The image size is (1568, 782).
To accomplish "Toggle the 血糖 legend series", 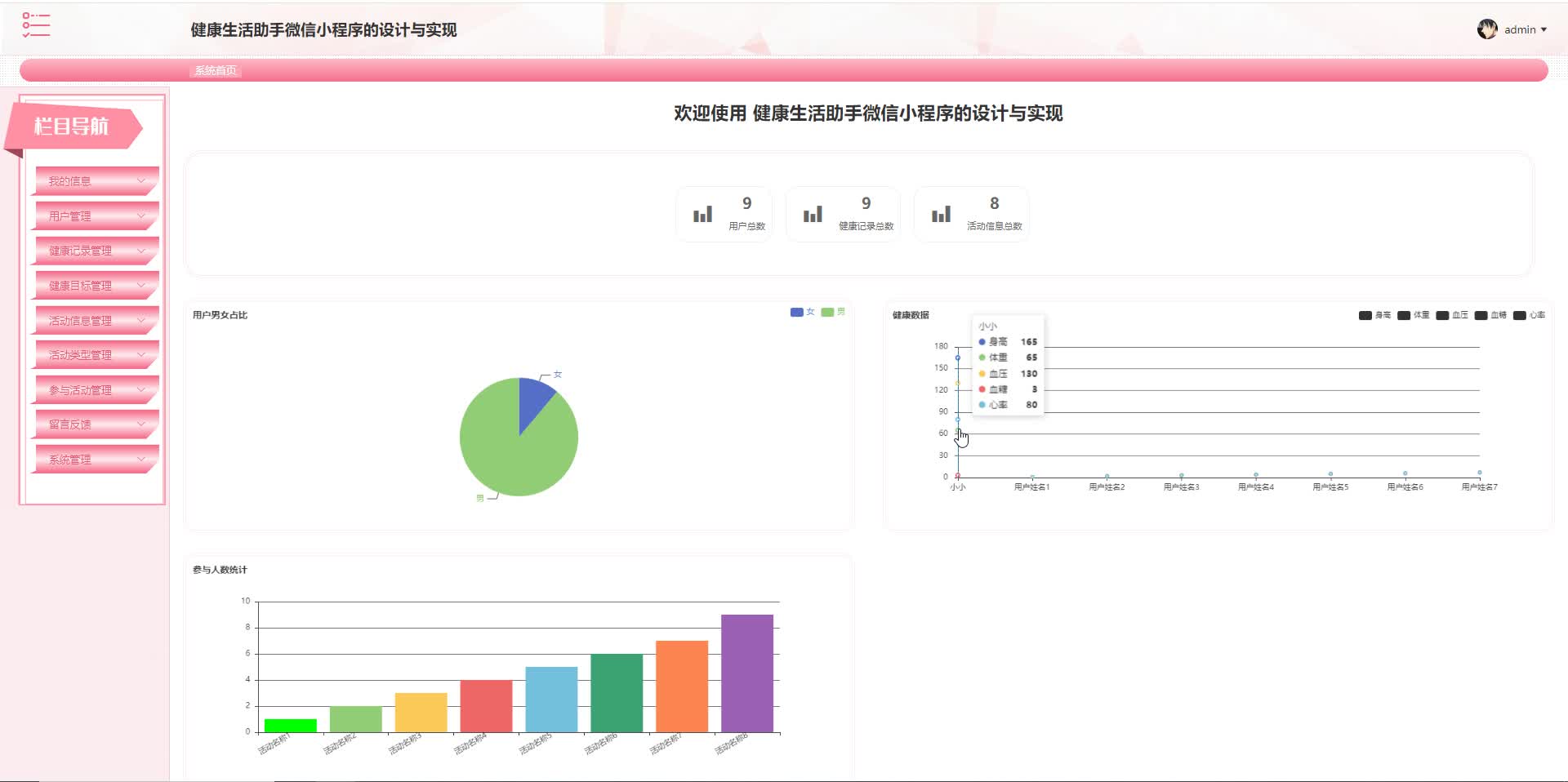I will click(1490, 315).
